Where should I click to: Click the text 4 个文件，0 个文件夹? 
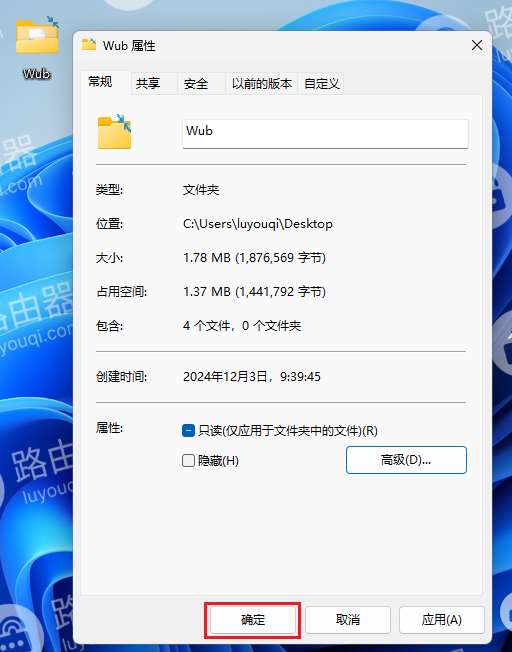coord(242,326)
